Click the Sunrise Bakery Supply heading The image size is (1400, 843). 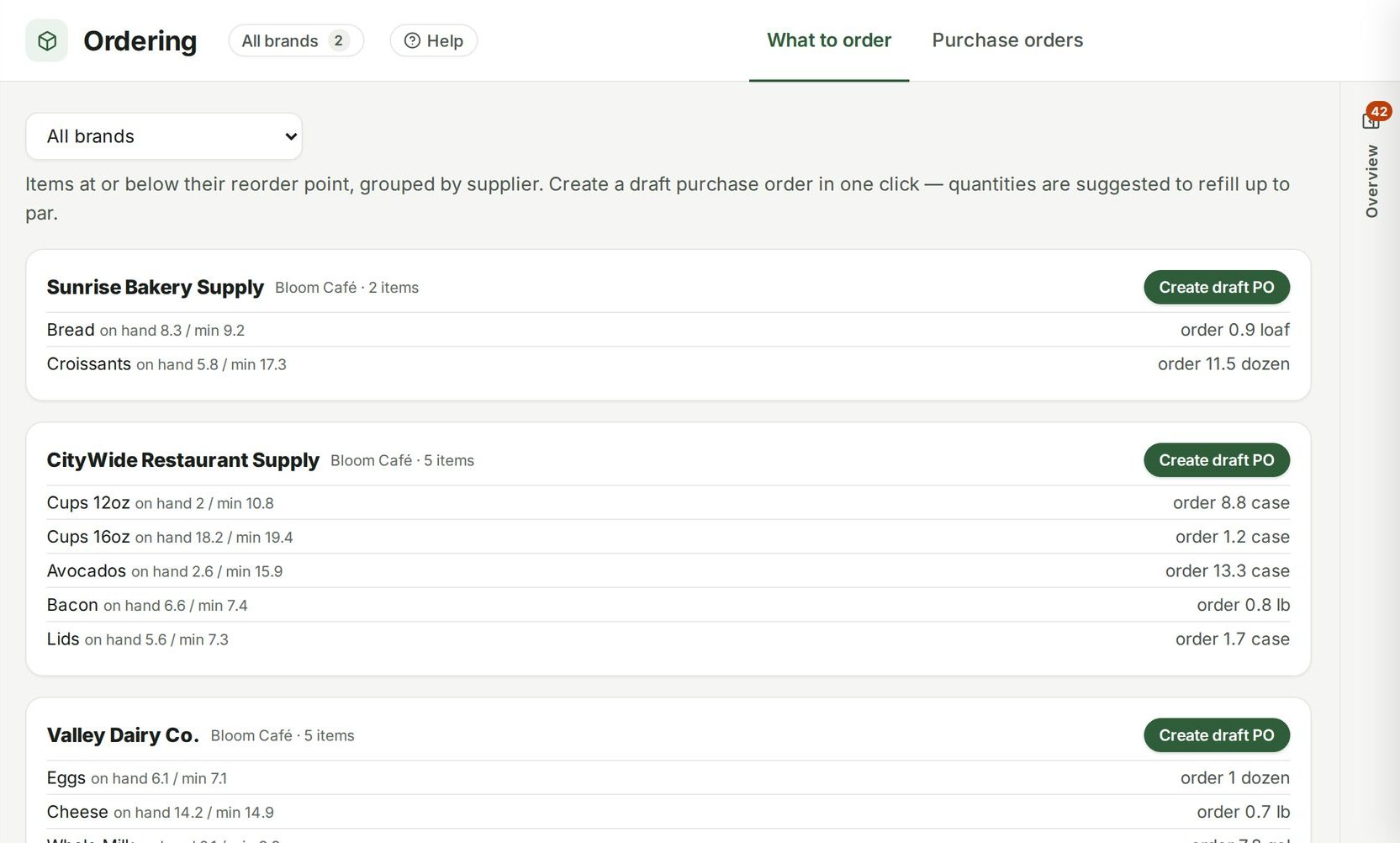point(156,287)
